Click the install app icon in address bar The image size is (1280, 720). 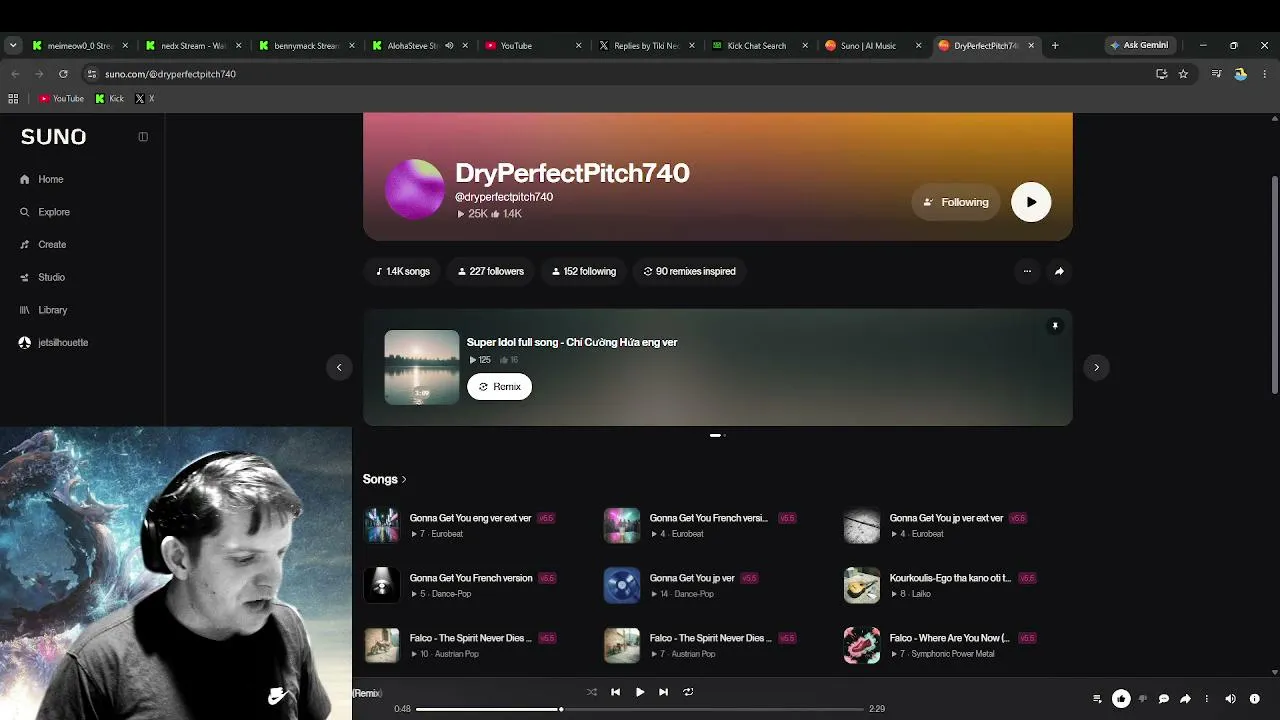[x=1161, y=74]
